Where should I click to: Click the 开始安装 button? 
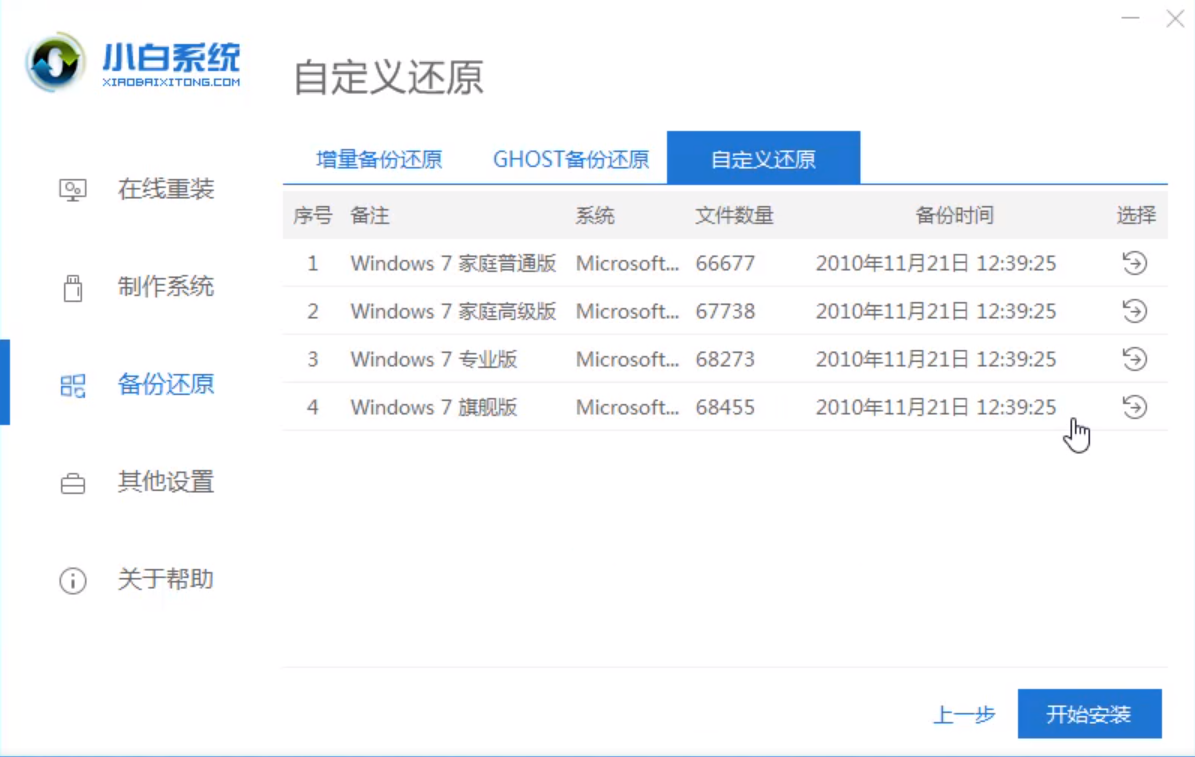1089,714
